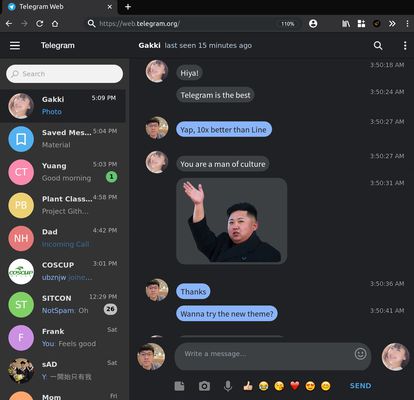Open chat options three-dot menu
414x400 pixels.
coord(405,46)
